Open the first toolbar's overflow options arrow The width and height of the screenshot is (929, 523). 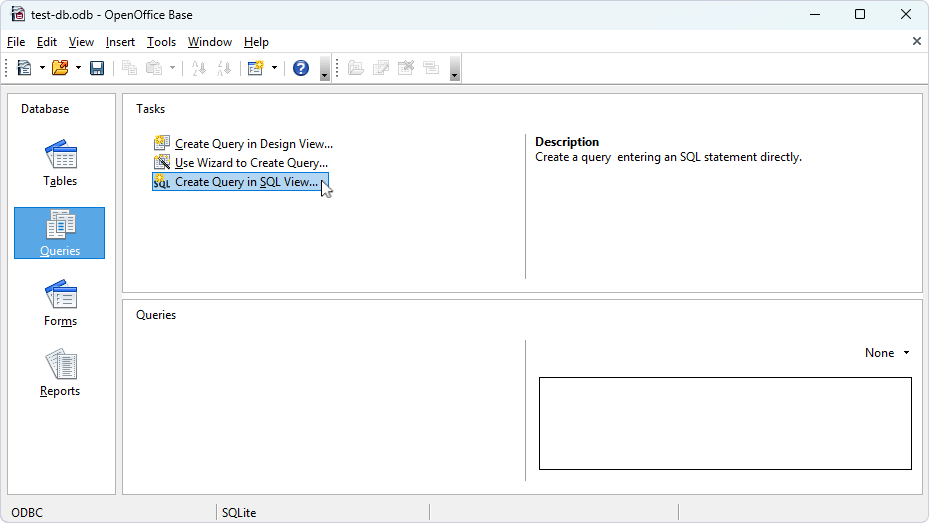point(324,68)
